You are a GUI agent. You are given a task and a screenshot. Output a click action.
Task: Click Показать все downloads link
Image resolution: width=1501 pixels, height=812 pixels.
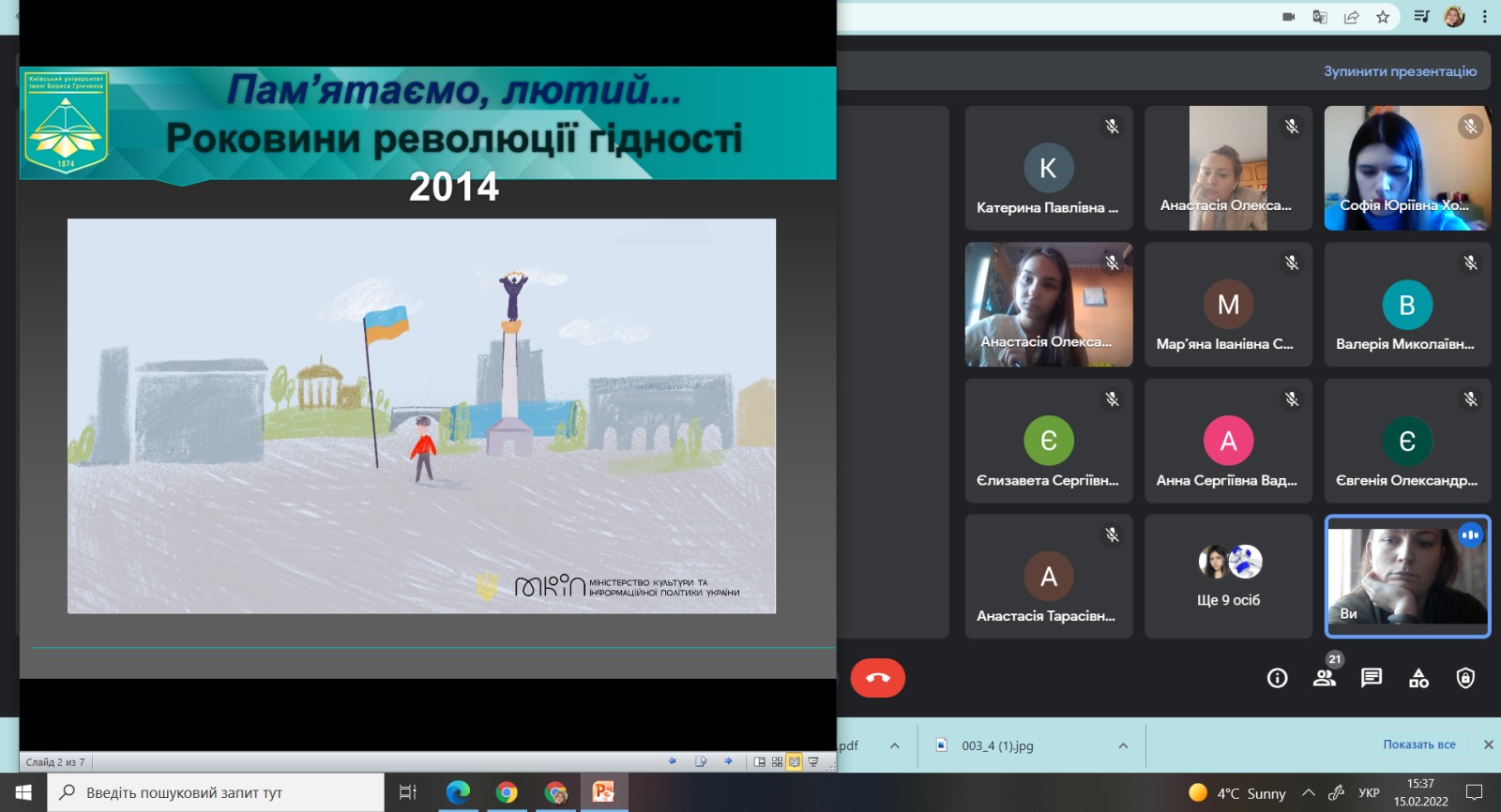click(x=1418, y=744)
